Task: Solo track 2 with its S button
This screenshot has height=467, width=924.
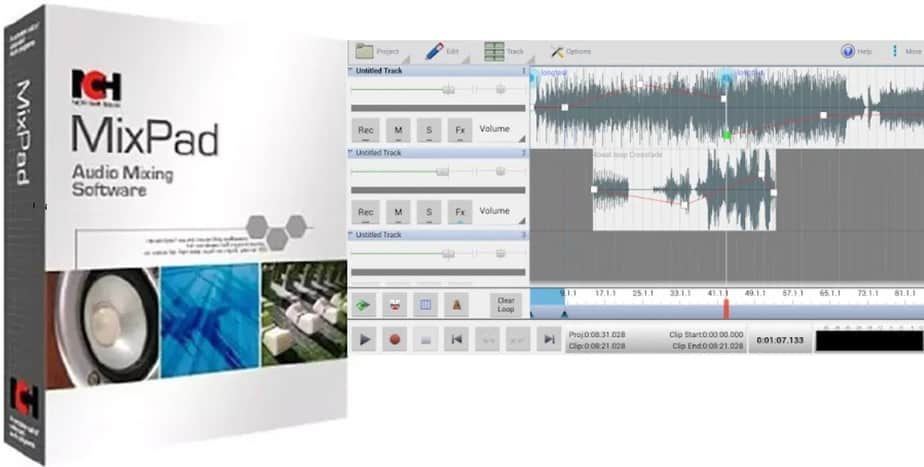Action: [429, 212]
